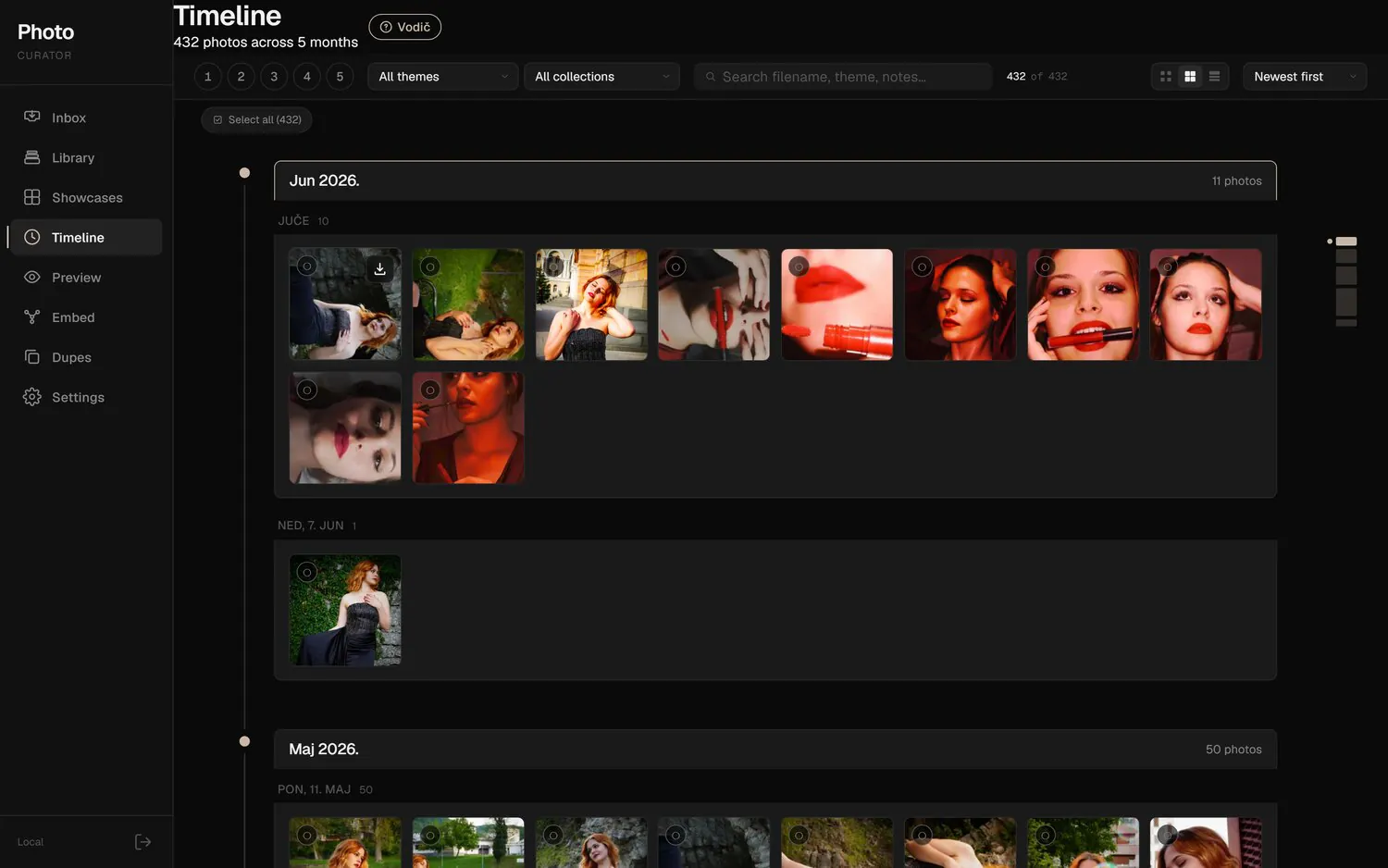Open the black dress by ivy wall photo

click(x=345, y=610)
